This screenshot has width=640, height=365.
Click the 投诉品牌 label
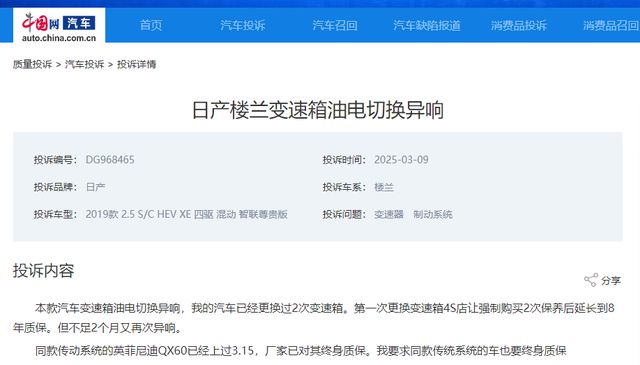(x=55, y=187)
